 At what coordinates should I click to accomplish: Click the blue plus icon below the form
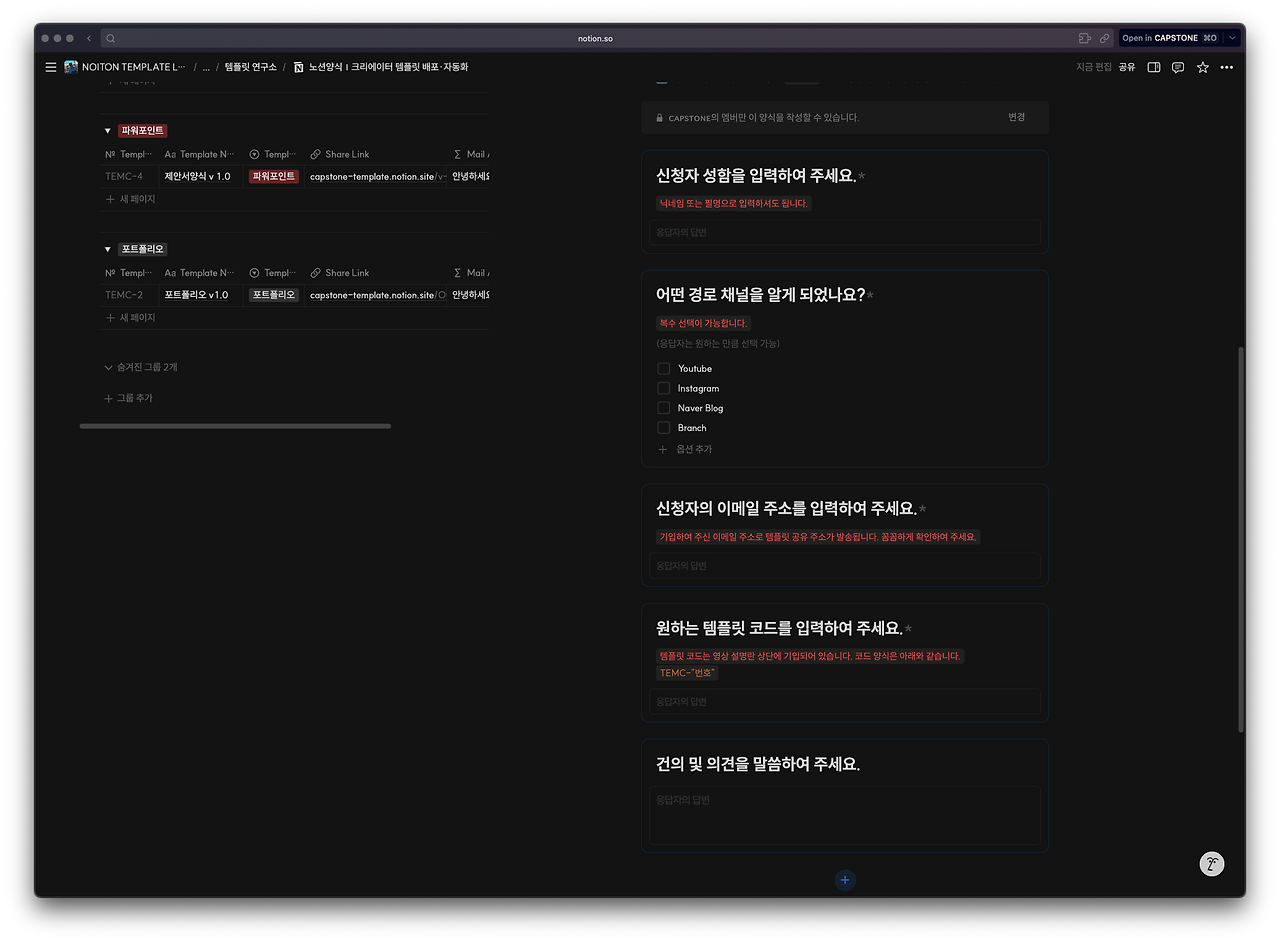(x=845, y=880)
